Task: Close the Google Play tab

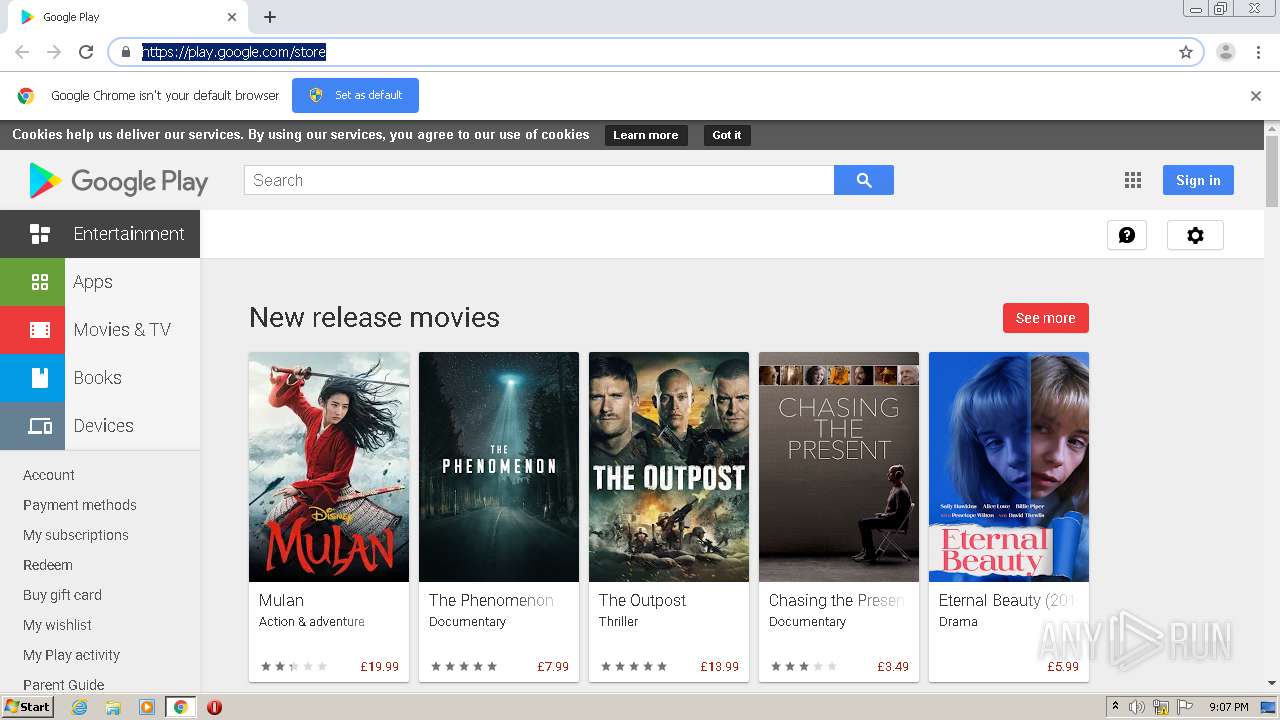Action: click(x=232, y=17)
